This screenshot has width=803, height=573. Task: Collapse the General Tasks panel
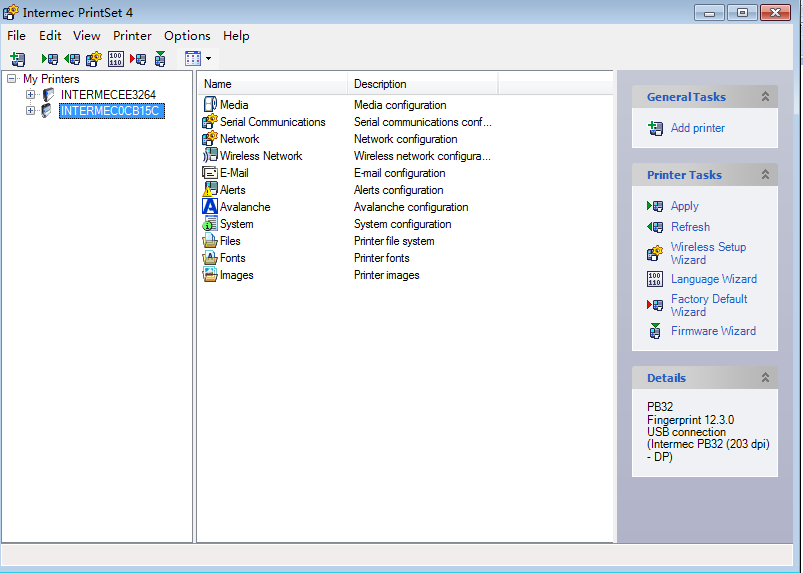[765, 96]
